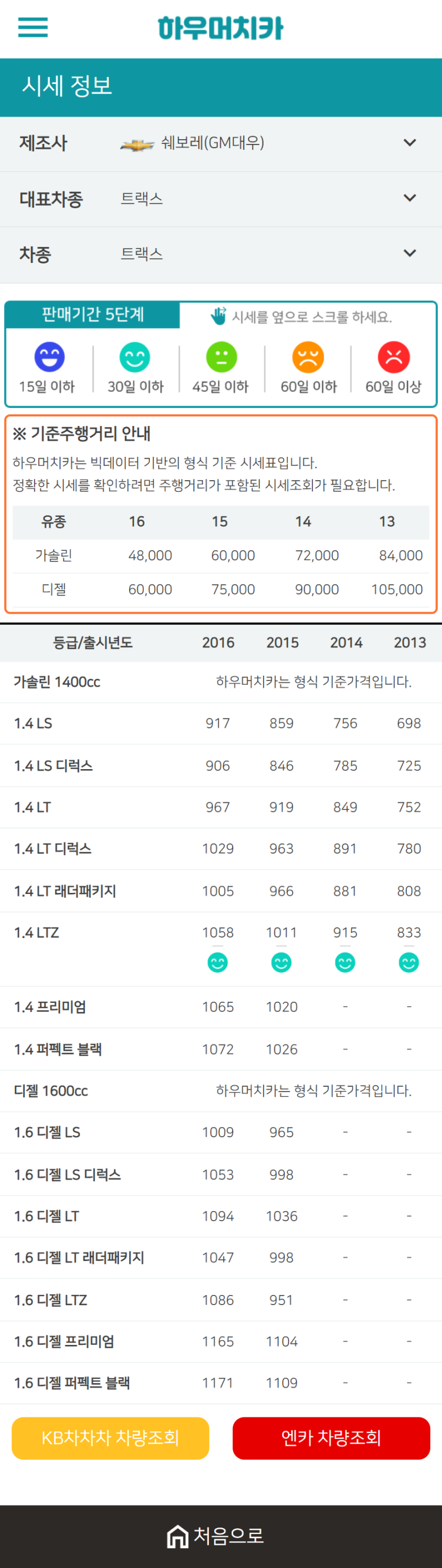Select the 1.4 프리미엄 row label
This screenshot has width=442, height=1568.
tap(50, 1007)
